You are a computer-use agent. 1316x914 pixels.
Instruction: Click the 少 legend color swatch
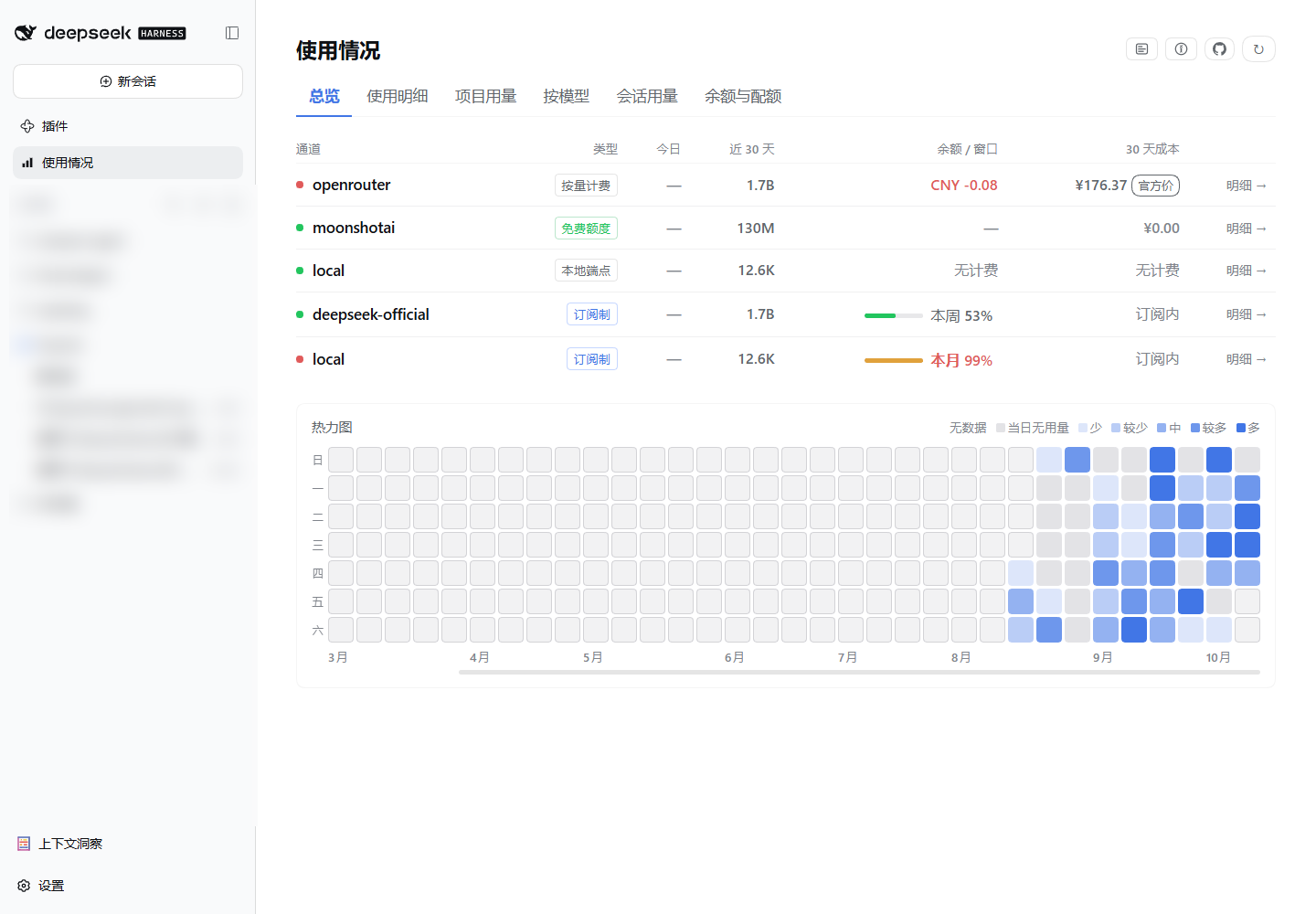(x=1083, y=428)
